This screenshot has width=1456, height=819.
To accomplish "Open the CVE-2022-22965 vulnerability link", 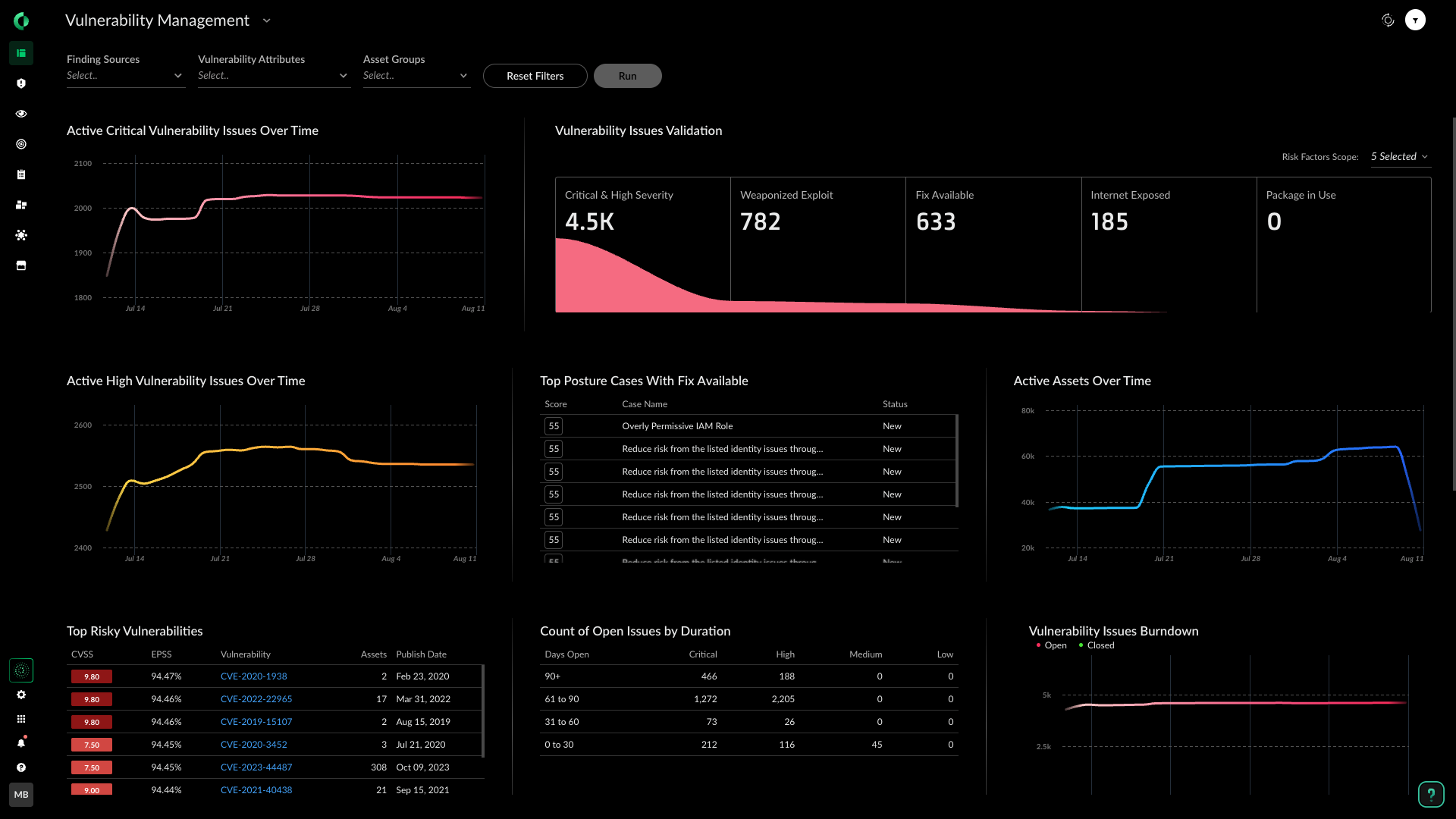I will click(256, 699).
